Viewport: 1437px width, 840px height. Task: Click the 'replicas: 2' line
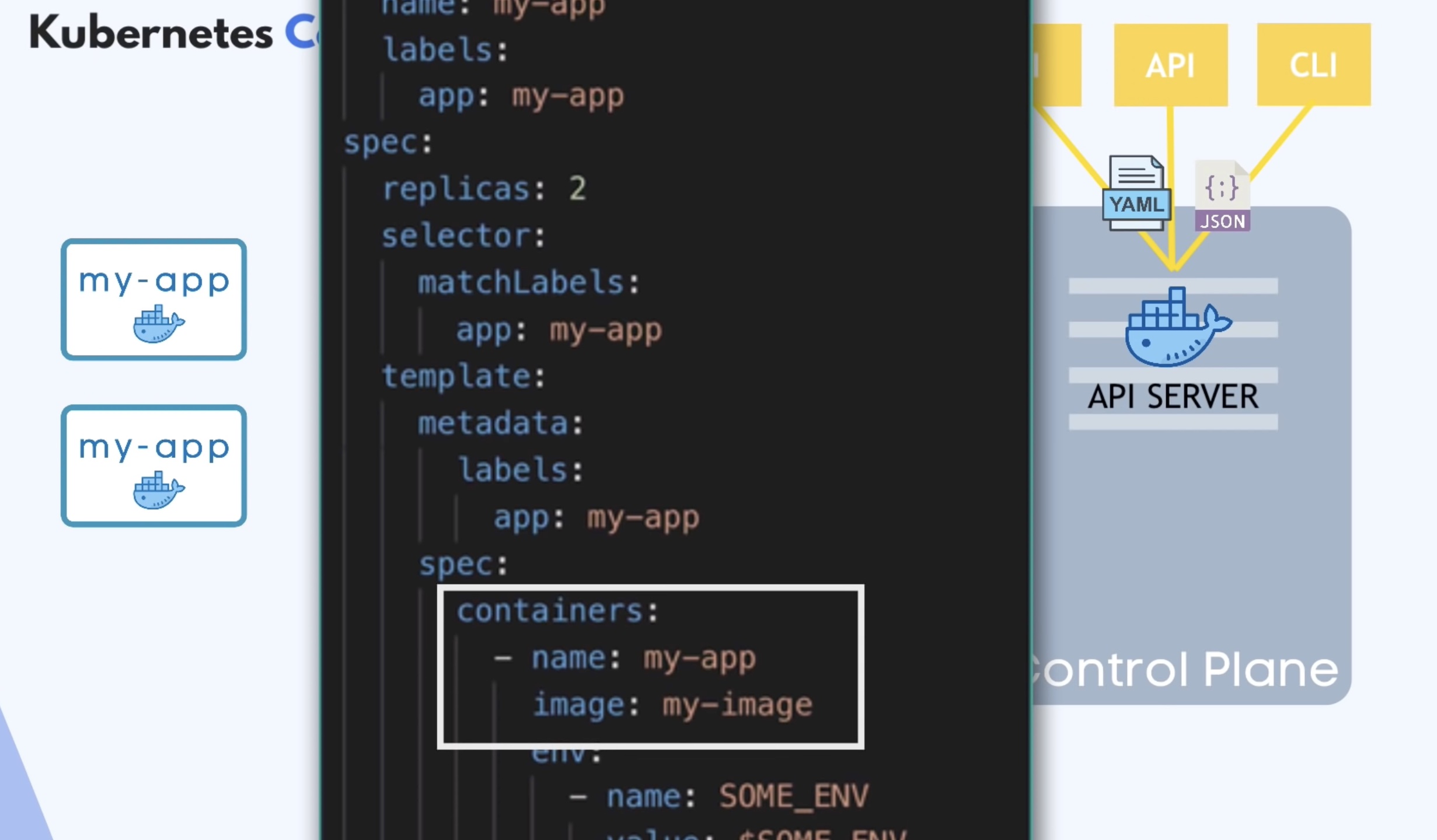(x=484, y=189)
